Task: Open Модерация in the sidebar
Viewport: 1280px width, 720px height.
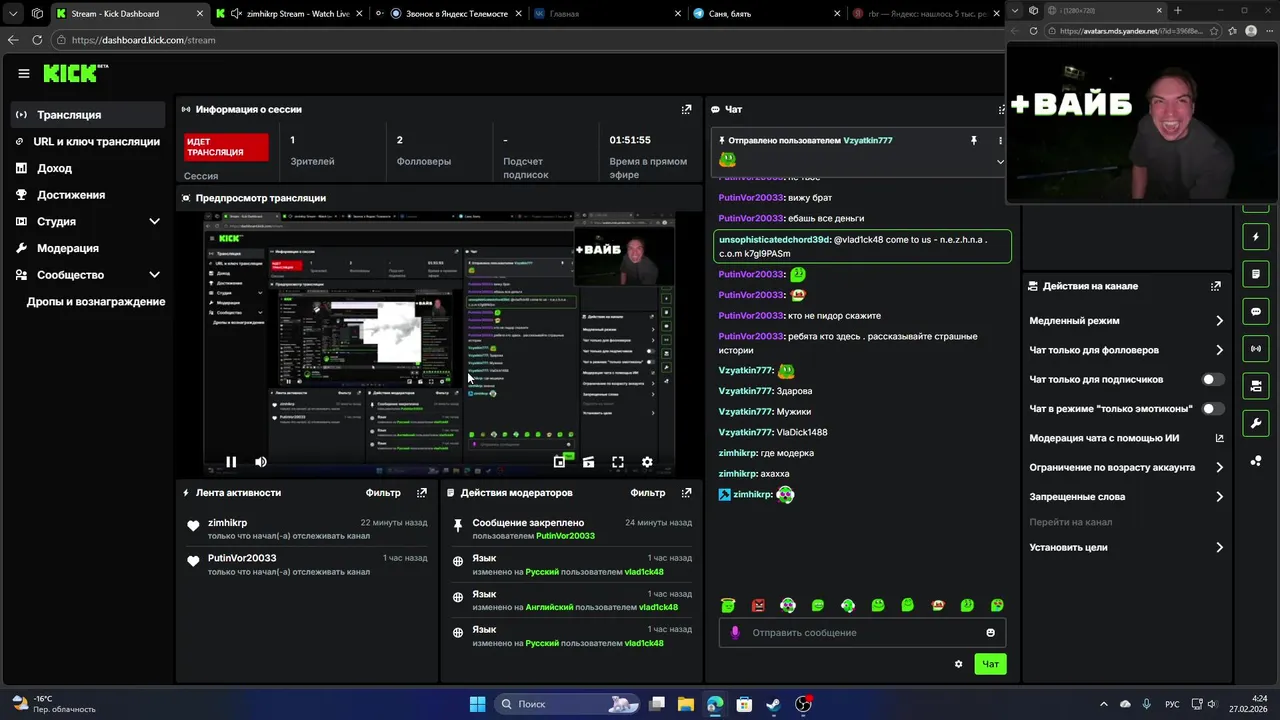Action: click(x=90, y=248)
